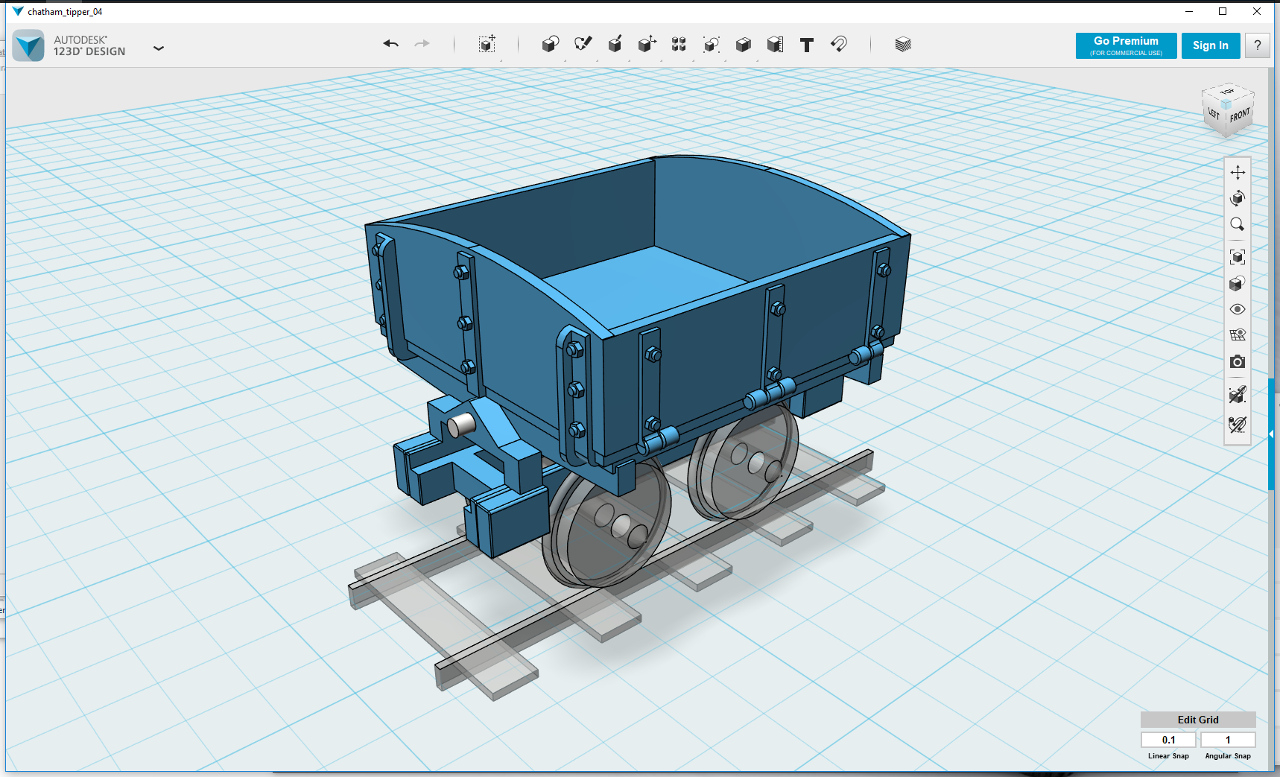Click FRONT face of view cube
This screenshot has height=777, width=1280.
pos(1239,116)
